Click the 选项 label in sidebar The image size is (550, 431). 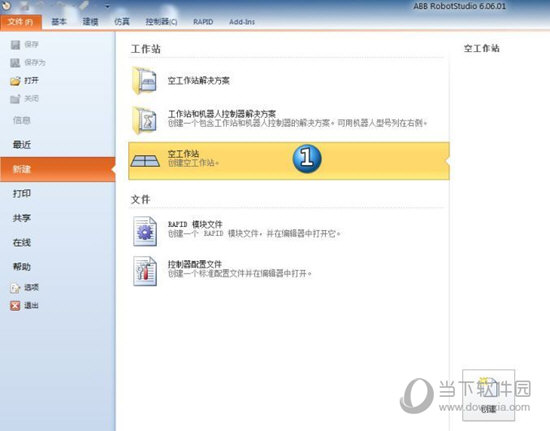pyautogui.click(x=31, y=288)
